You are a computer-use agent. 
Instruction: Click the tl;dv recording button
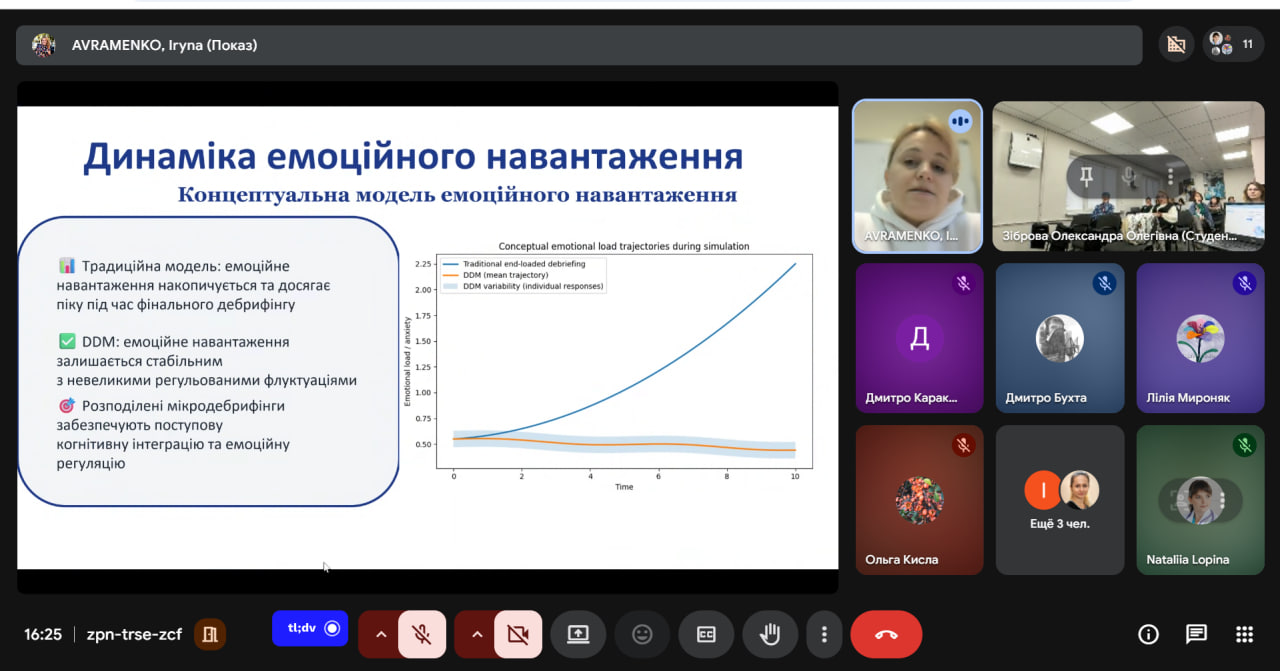click(x=310, y=628)
